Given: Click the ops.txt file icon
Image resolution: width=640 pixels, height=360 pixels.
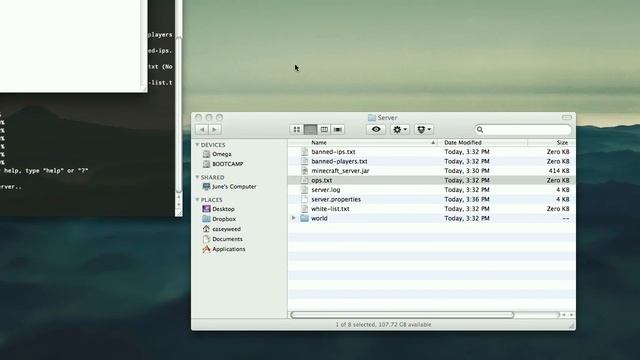Looking at the screenshot, I should pyautogui.click(x=304, y=180).
